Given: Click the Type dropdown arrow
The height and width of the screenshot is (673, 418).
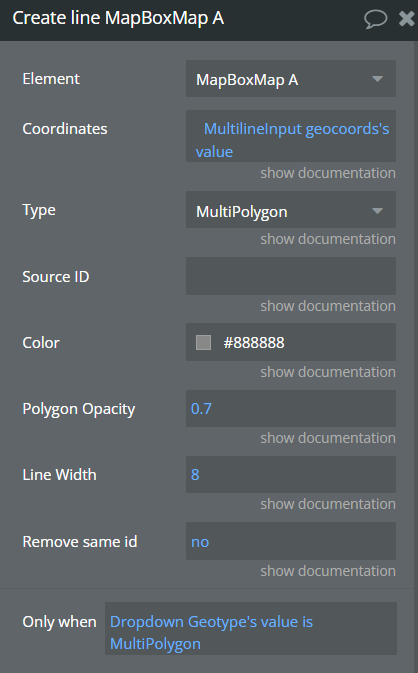Looking at the screenshot, I should coord(377,211).
